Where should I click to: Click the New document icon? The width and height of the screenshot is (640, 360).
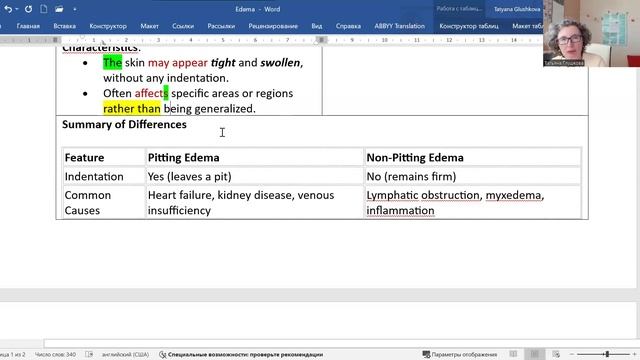tap(44, 9)
